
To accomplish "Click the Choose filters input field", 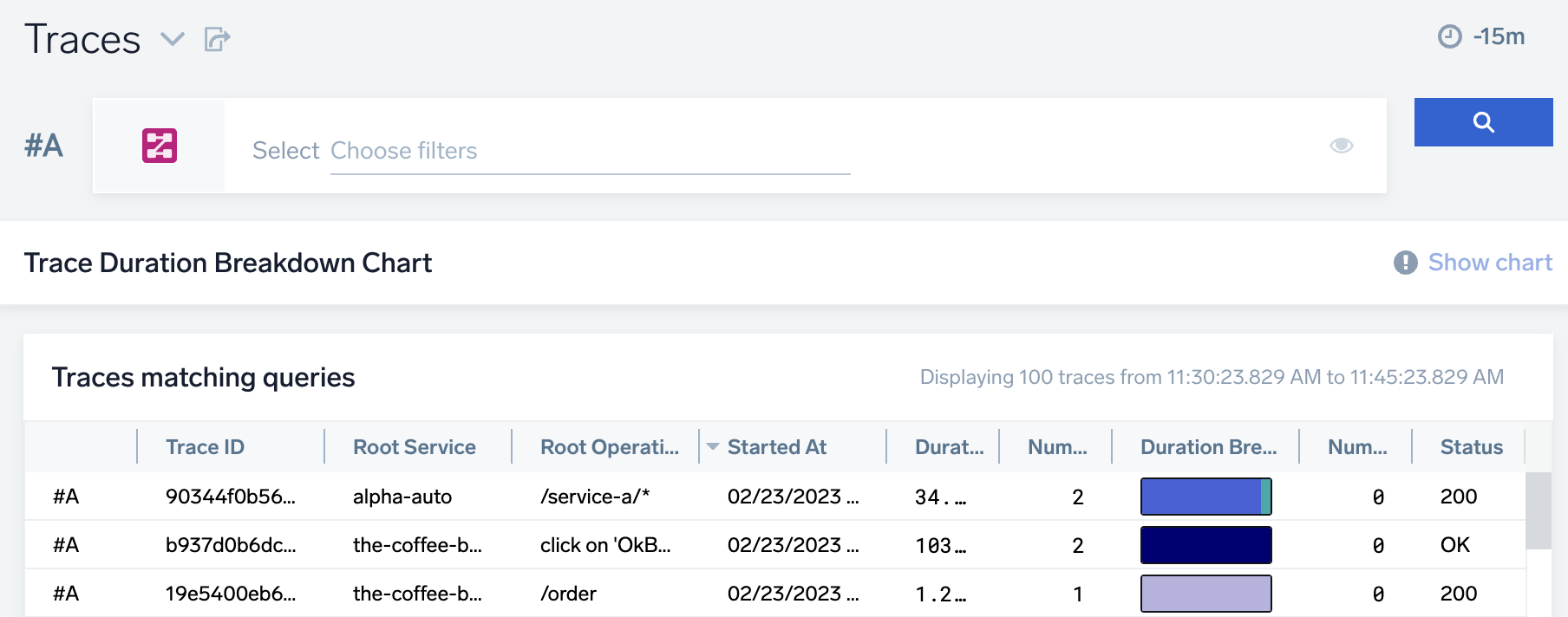I will tap(590, 151).
